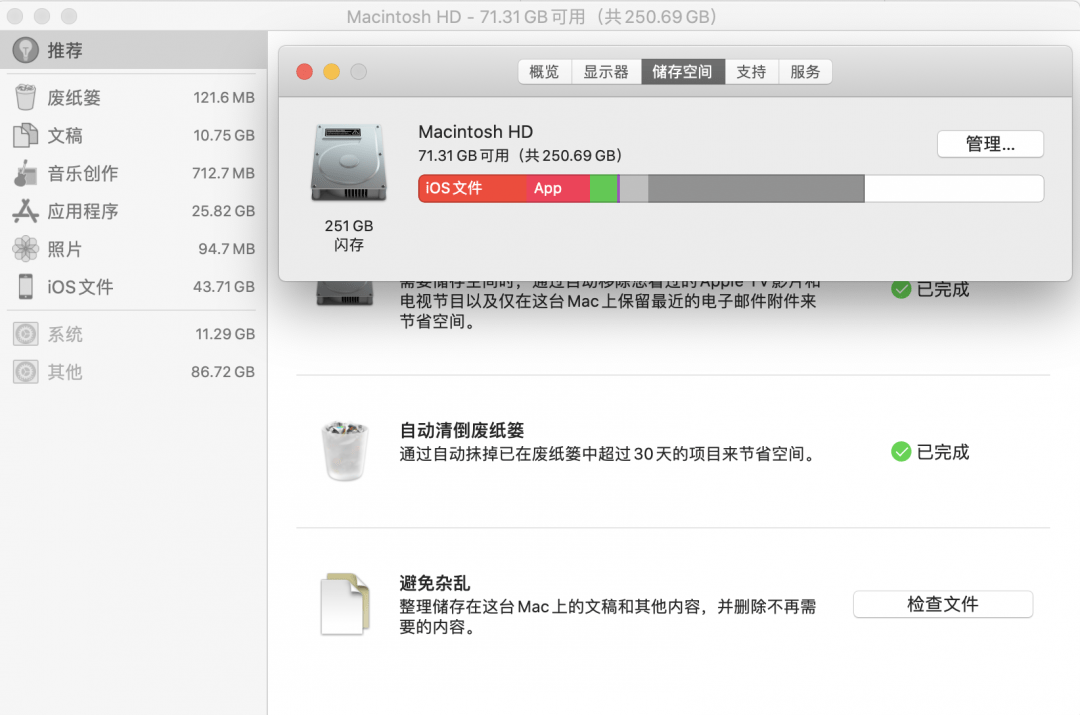
Task: Click the green segment of storage bar
Action: pos(603,188)
